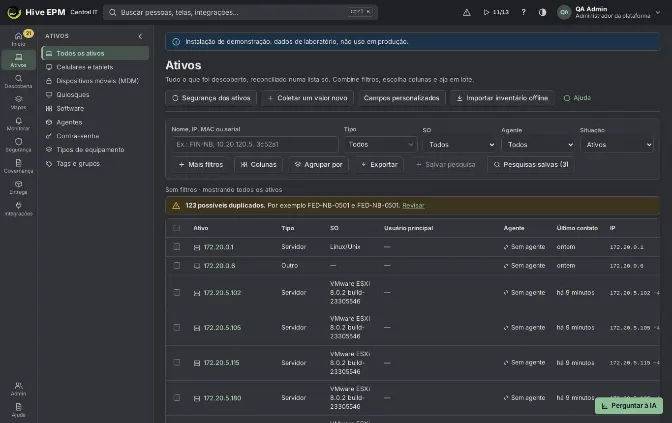Click the warning icon in duplicates banner
The width and height of the screenshot is (672, 423).
176,206
